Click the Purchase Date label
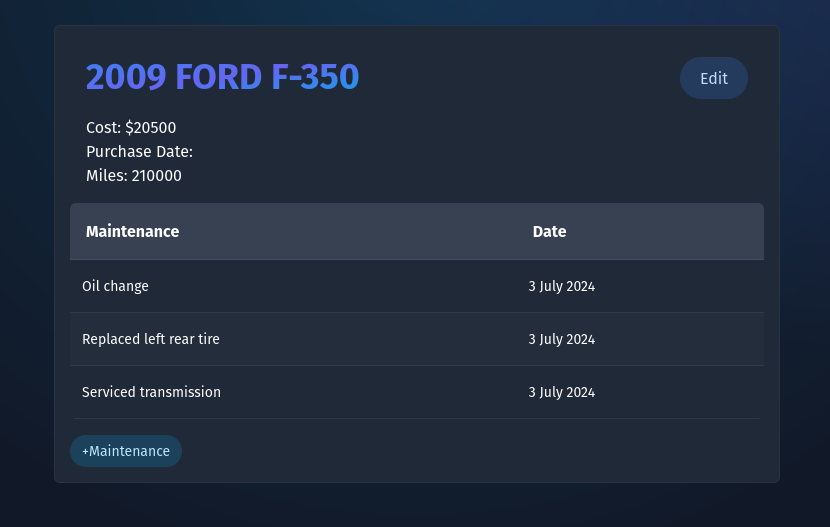 139,152
